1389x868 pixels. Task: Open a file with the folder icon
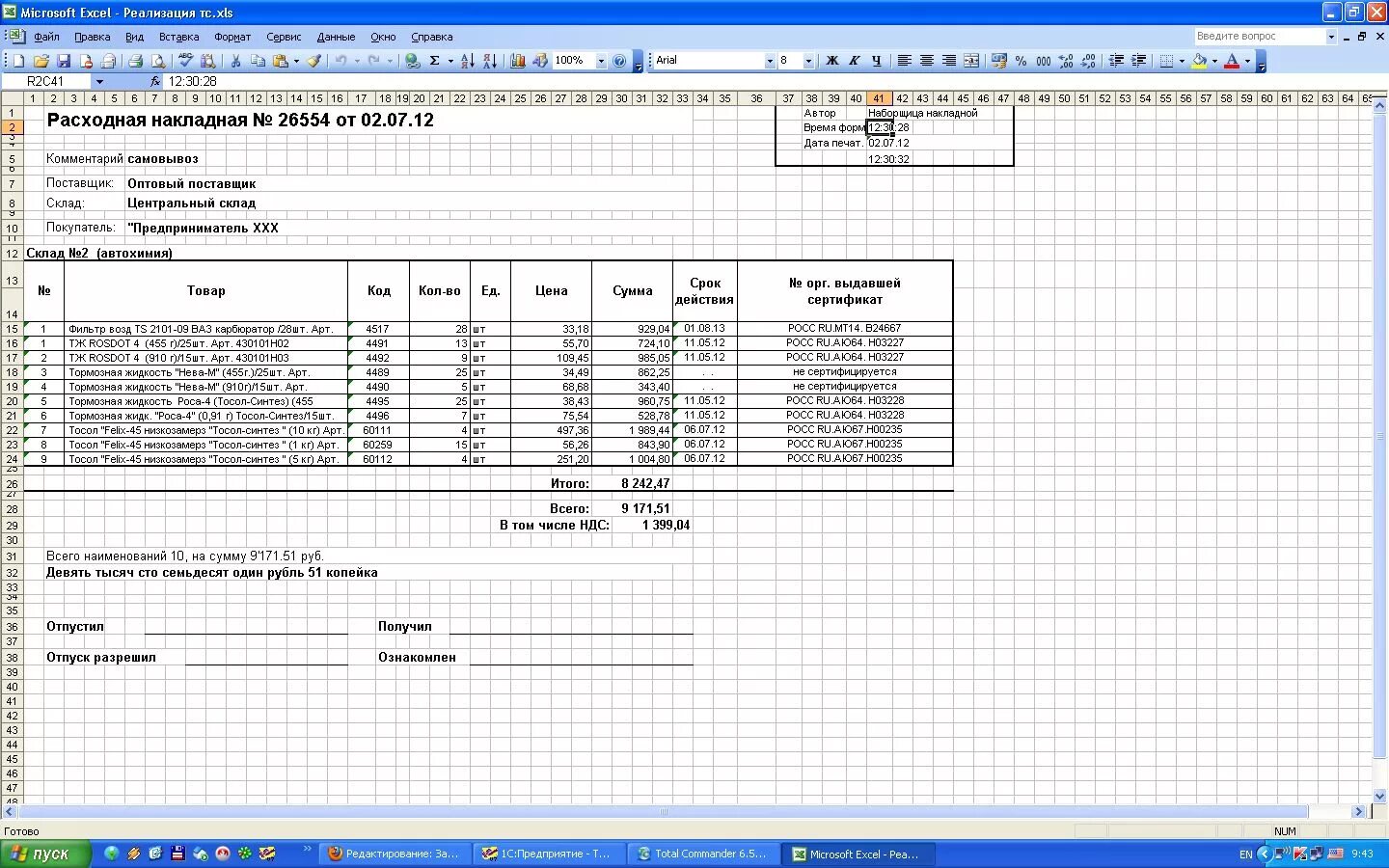41,61
